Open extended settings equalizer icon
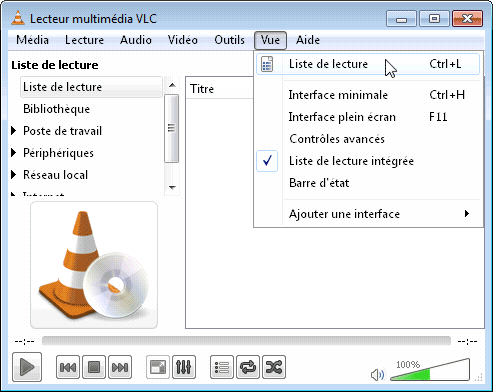 pos(184,367)
